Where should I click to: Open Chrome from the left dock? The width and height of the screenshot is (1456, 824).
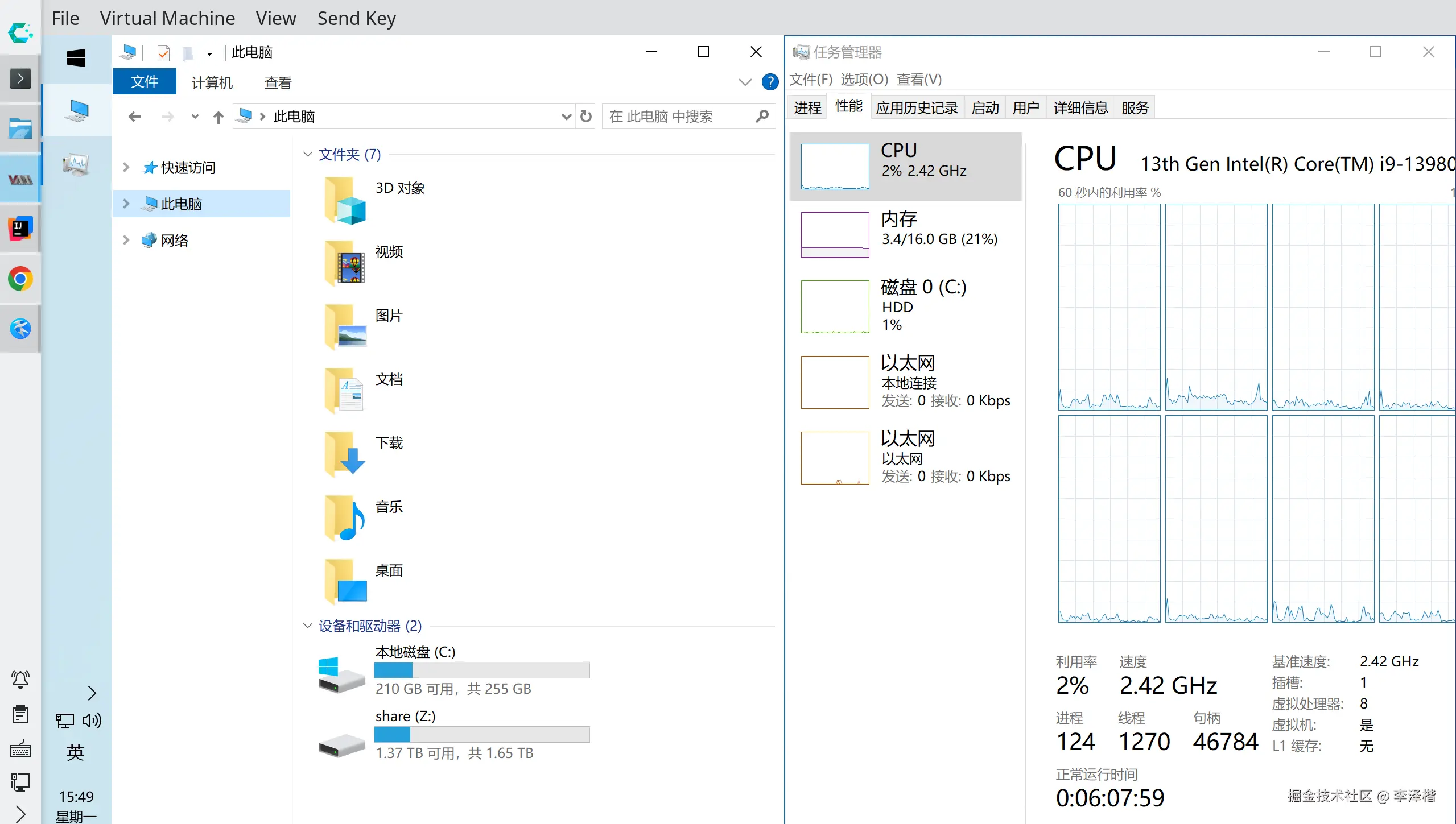[20, 279]
